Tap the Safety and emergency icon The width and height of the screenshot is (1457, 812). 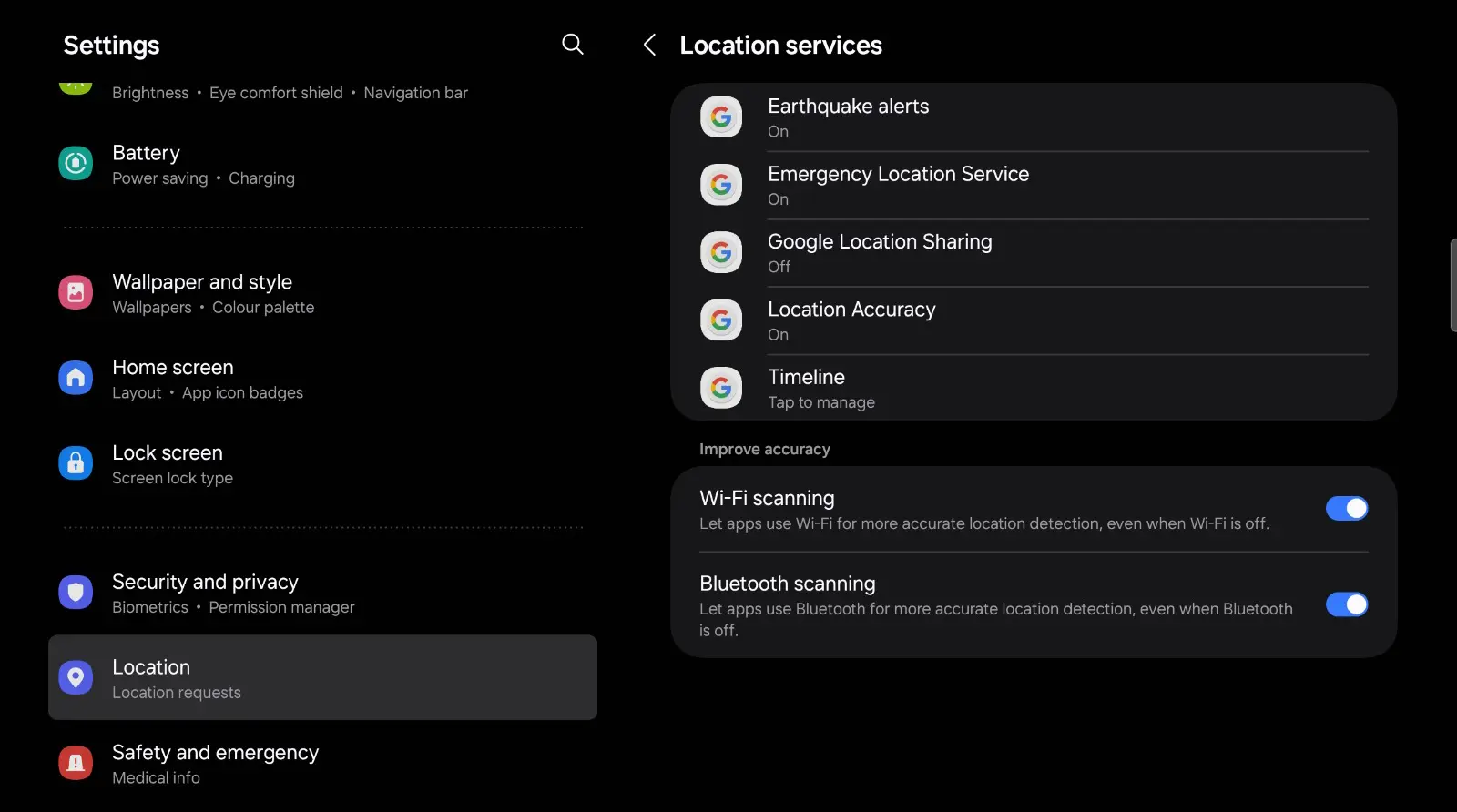[x=76, y=763]
